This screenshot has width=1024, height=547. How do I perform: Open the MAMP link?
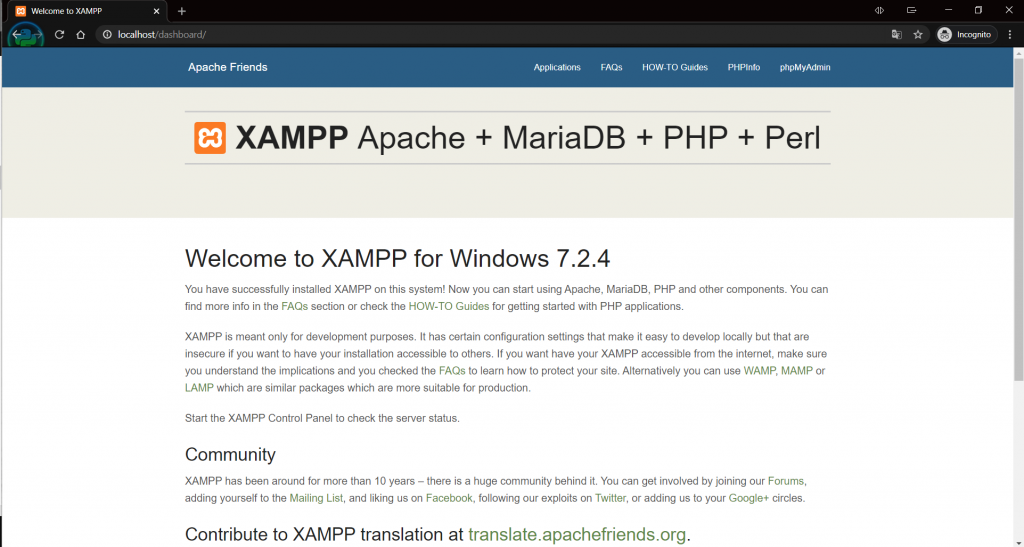point(797,371)
